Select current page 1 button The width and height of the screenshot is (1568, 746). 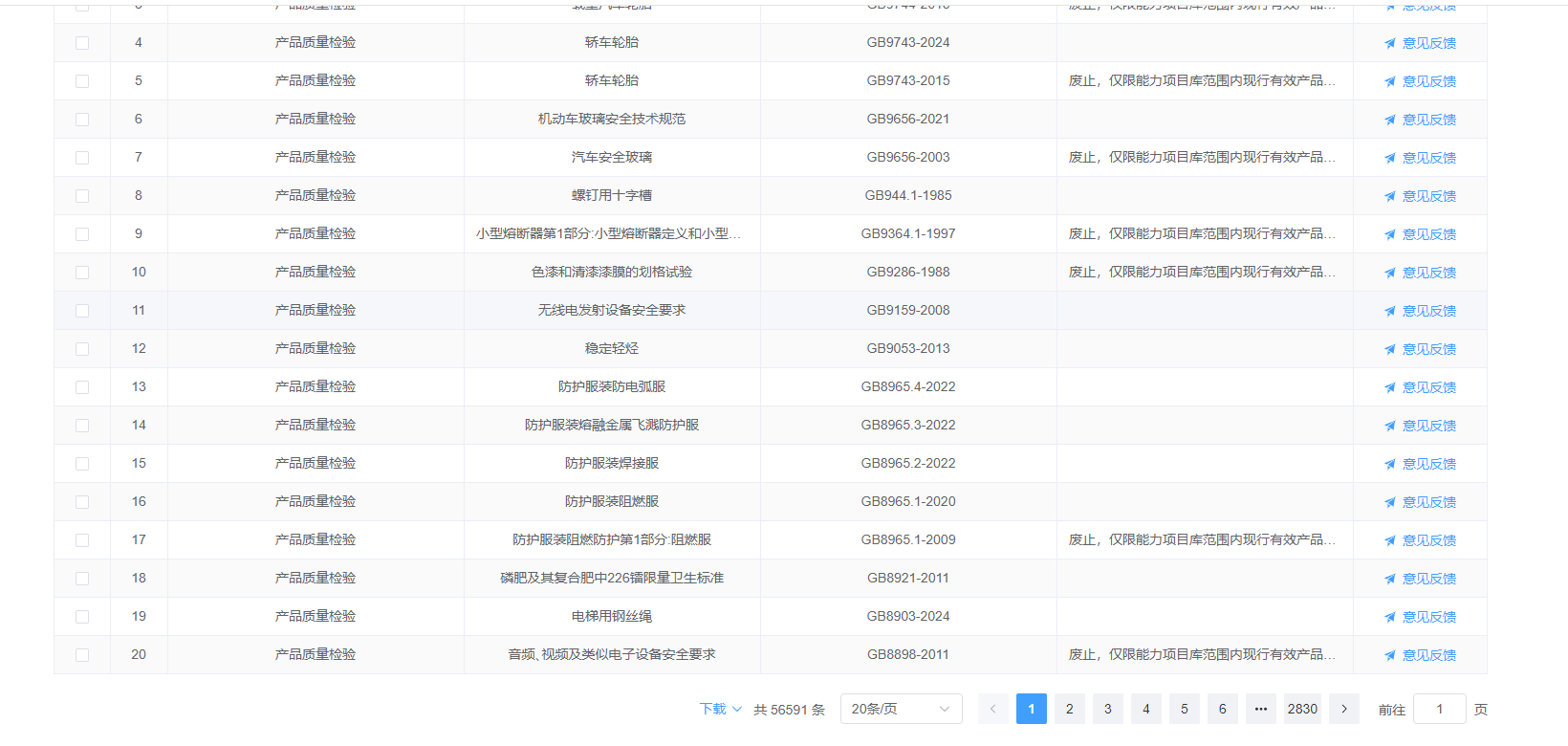[x=1032, y=709]
